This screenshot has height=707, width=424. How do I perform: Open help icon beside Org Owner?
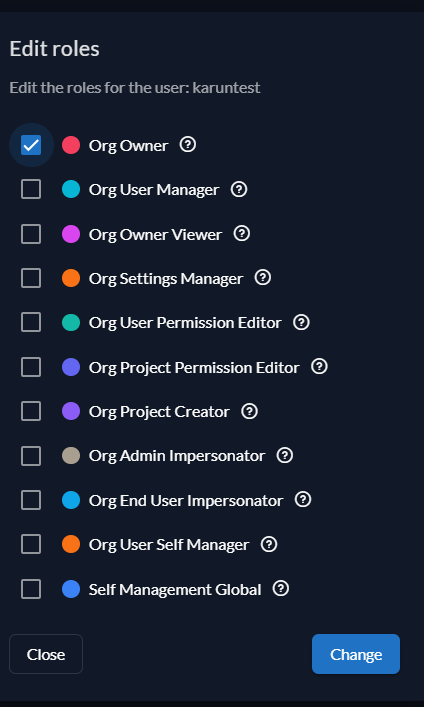coord(188,145)
